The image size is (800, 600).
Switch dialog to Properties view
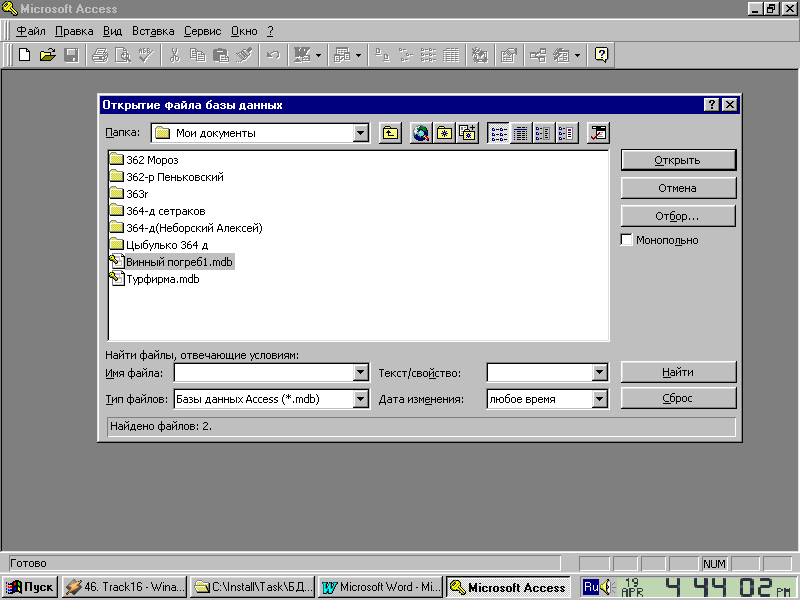click(543, 133)
